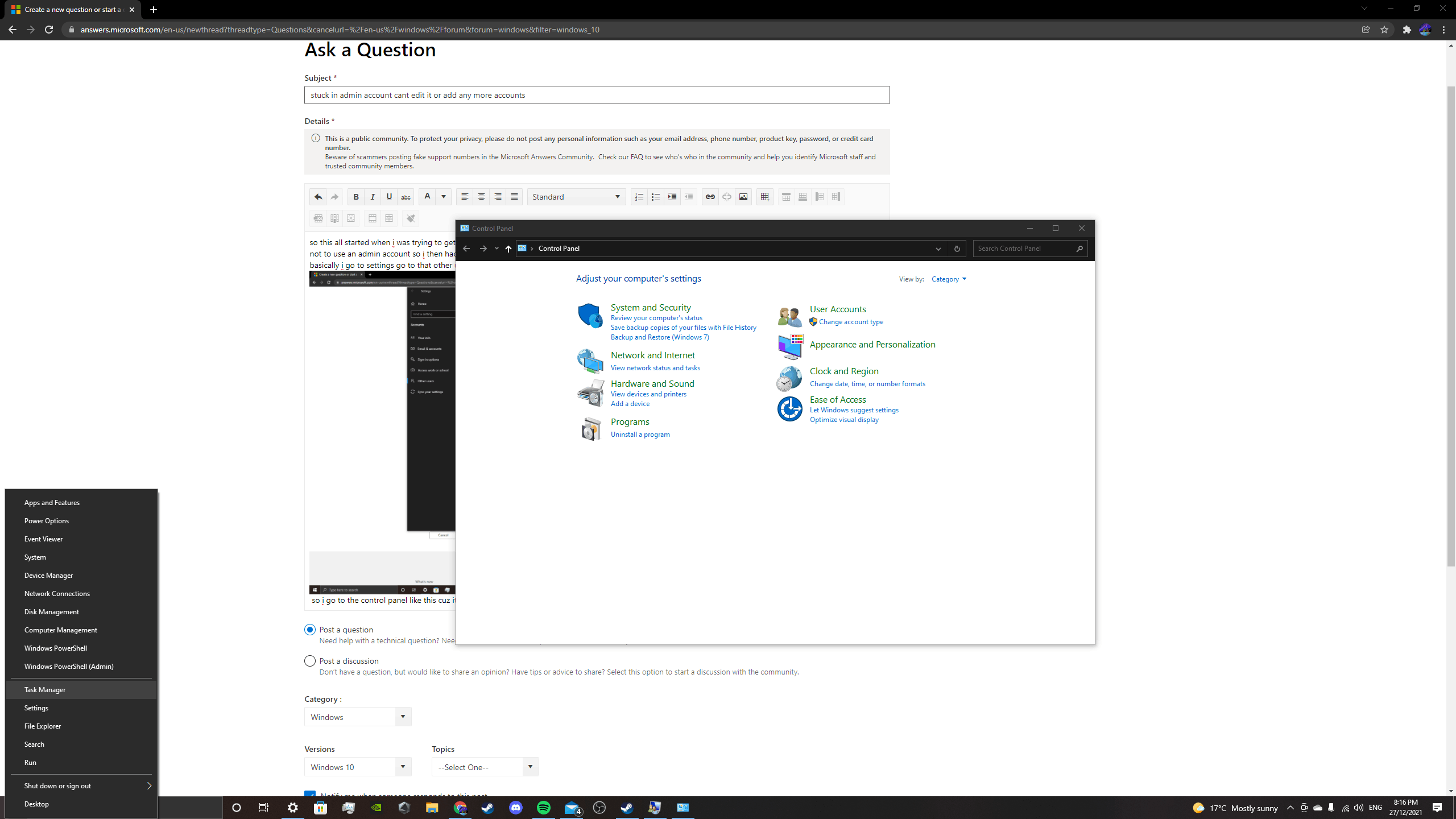Toggle Italic formatting
This screenshot has width=1456, height=819.
(x=373, y=197)
